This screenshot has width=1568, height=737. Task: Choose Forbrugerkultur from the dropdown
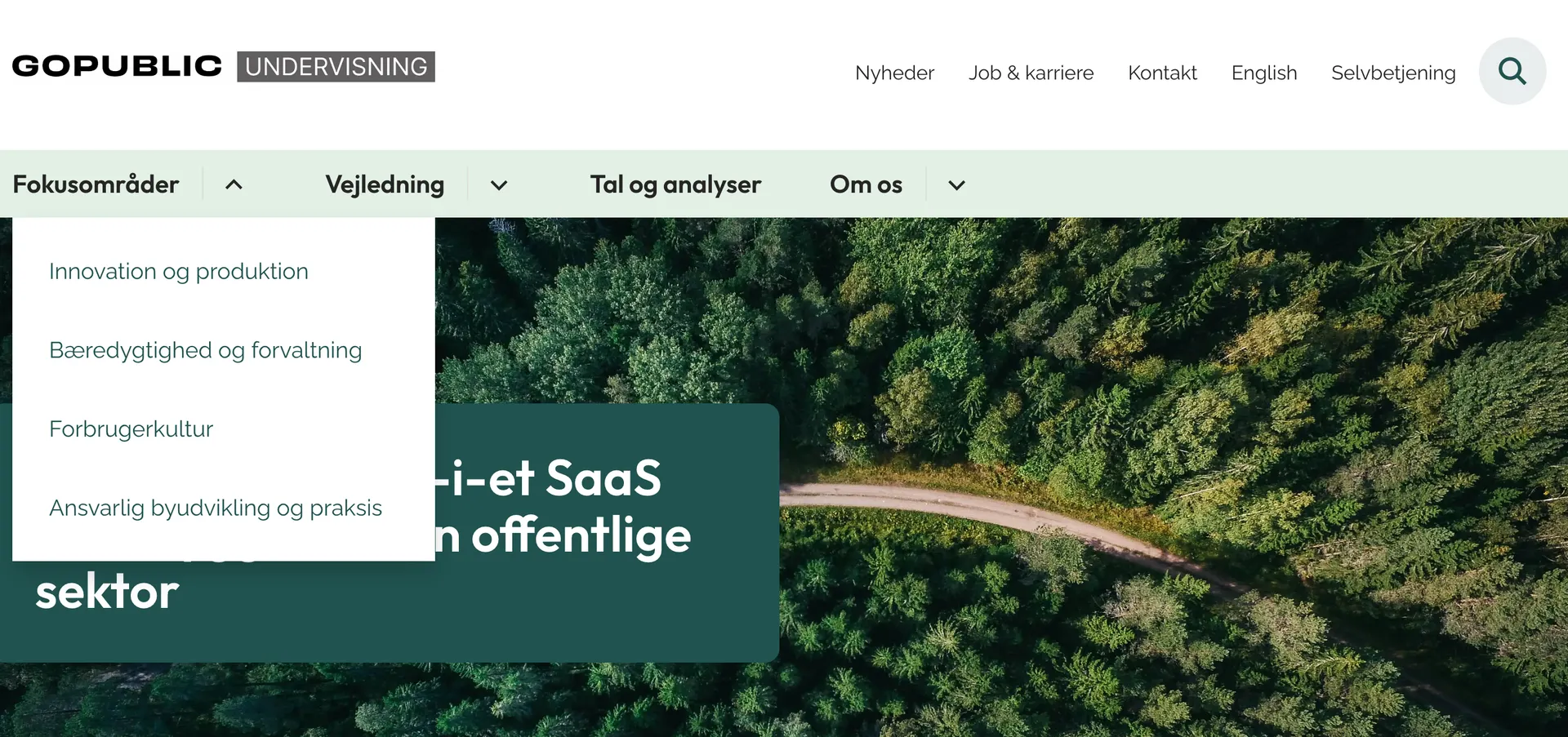131,429
